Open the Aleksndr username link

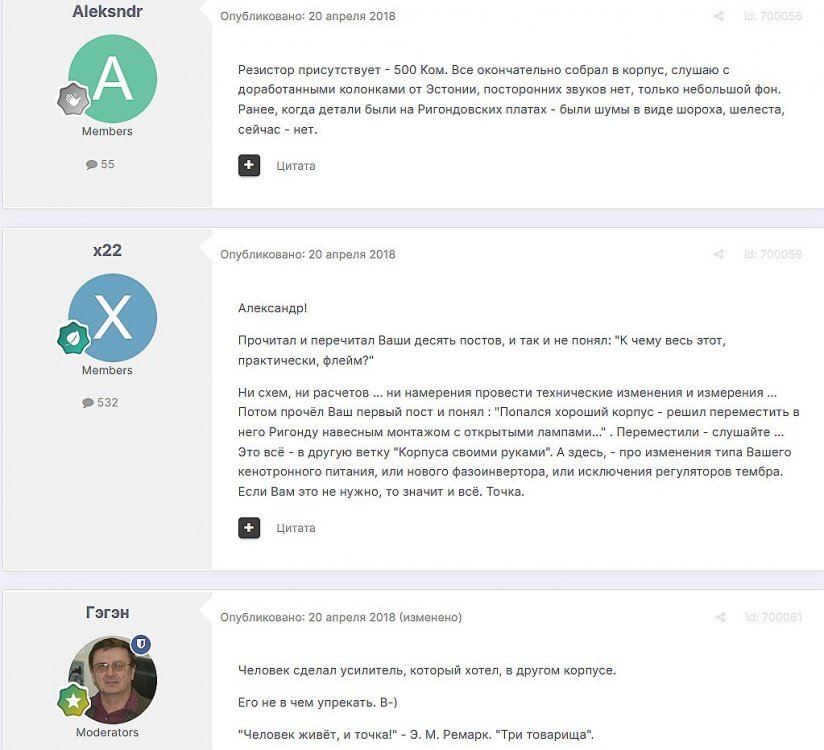tap(107, 11)
